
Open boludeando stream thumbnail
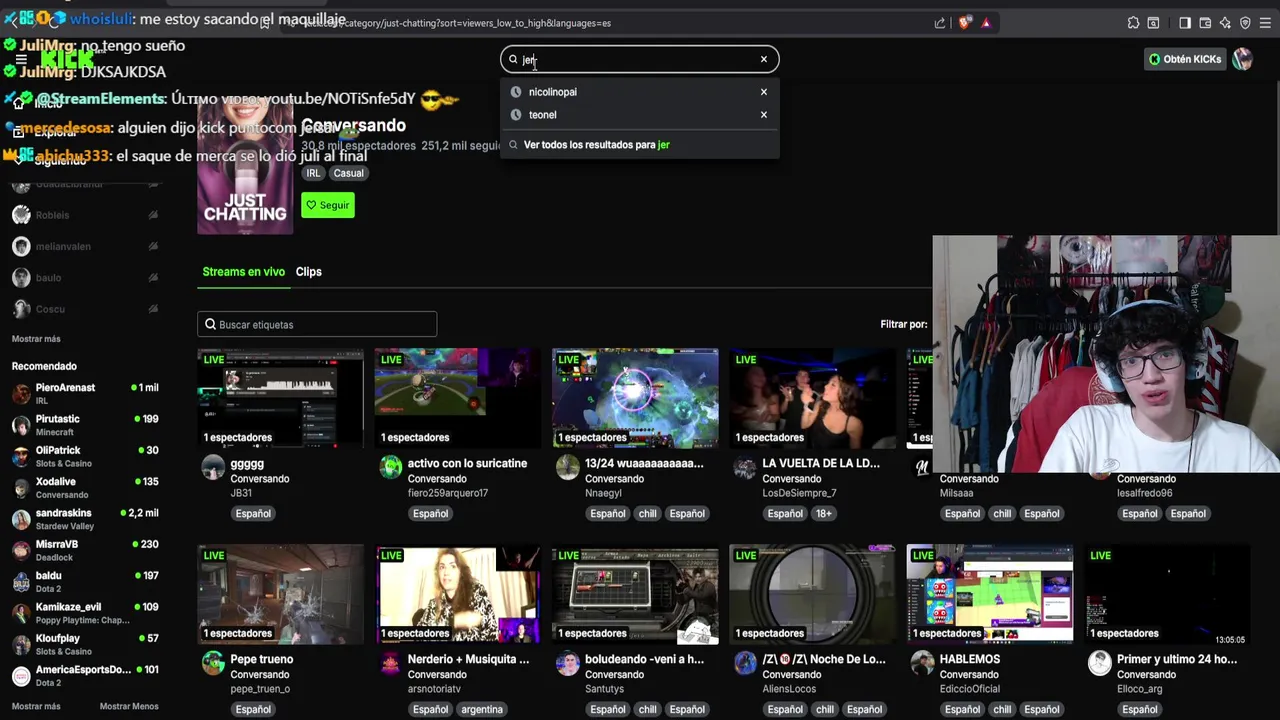pos(635,594)
